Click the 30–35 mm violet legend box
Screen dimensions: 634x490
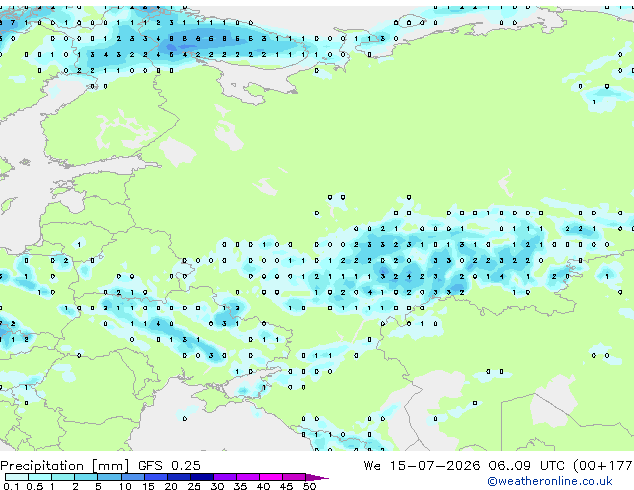click(225, 477)
